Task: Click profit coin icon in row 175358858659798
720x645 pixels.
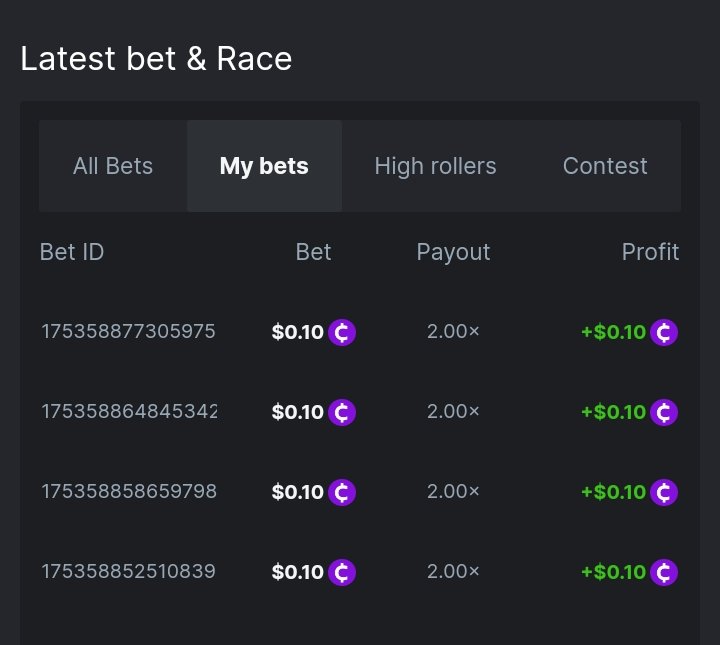Action: (664, 492)
